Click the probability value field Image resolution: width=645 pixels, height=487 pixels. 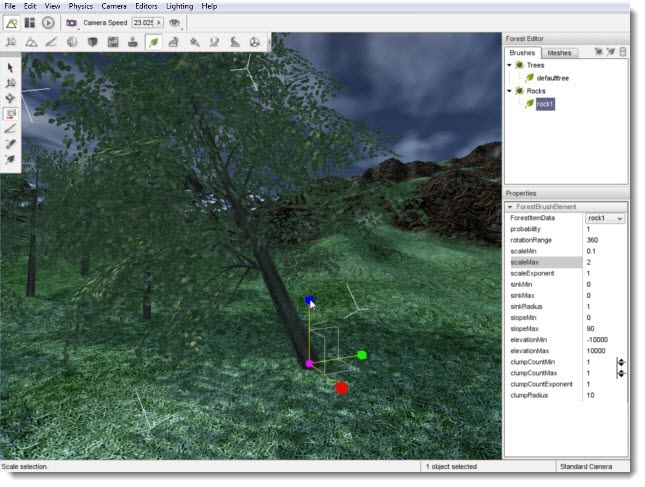605,229
